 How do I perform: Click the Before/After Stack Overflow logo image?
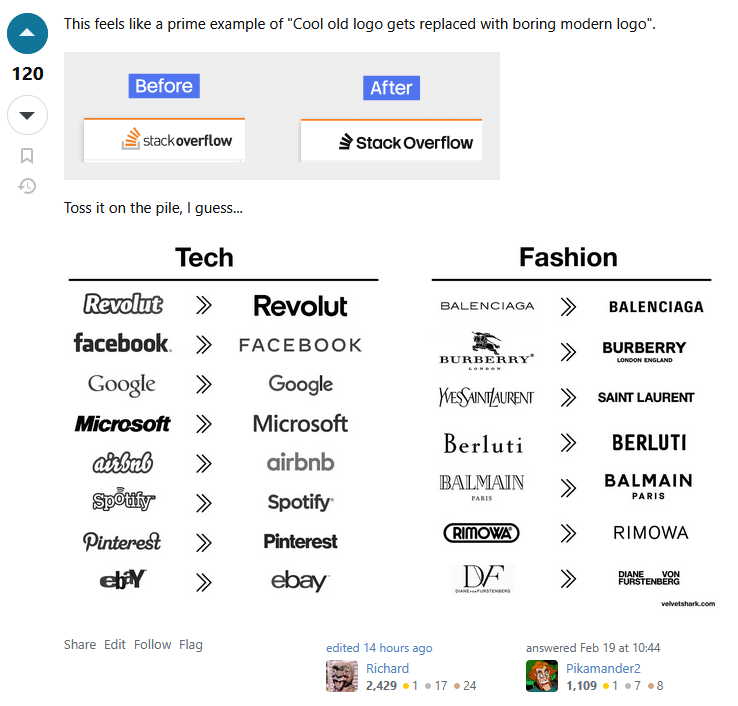click(x=281, y=116)
